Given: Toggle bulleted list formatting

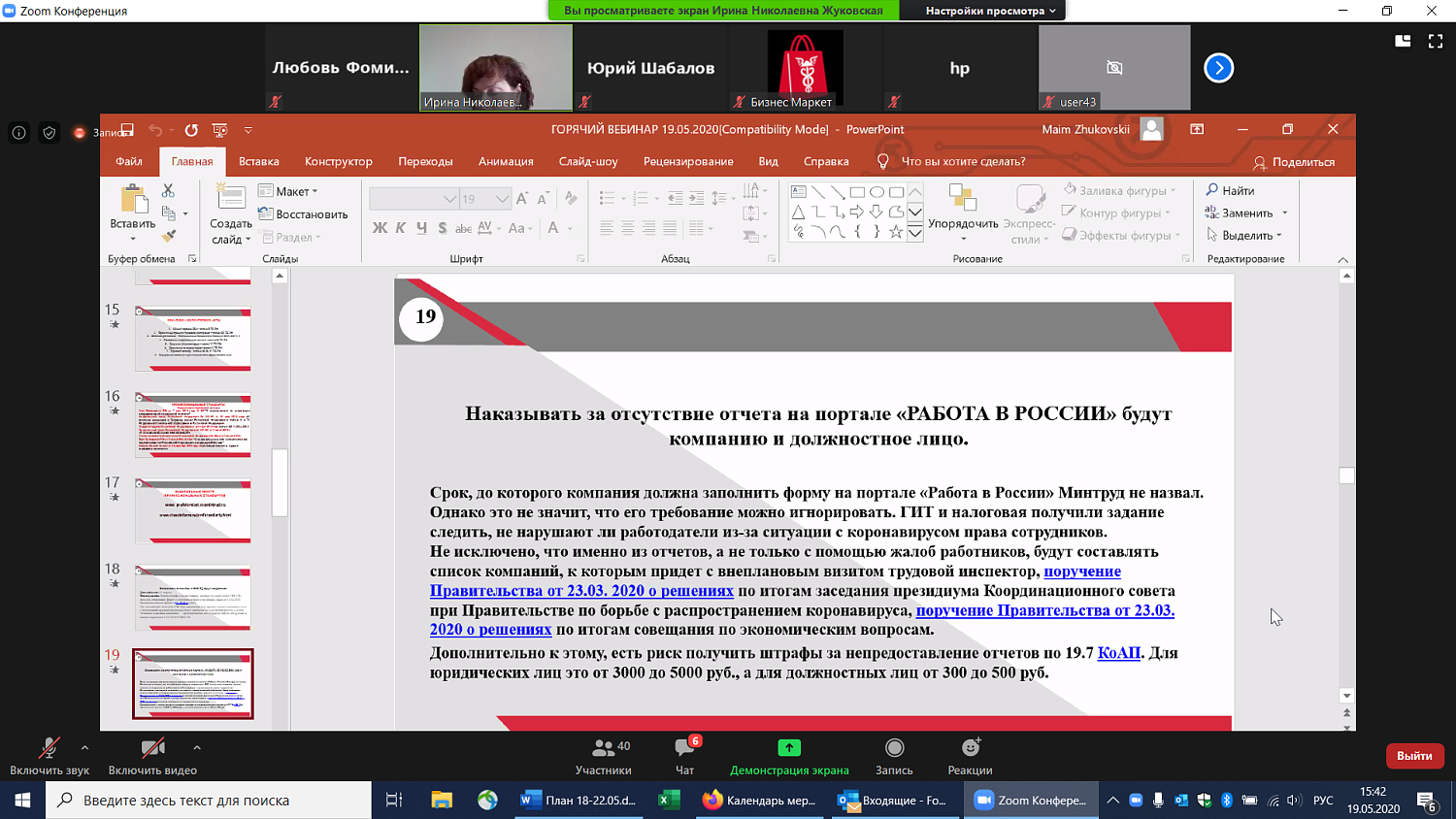Looking at the screenshot, I should pos(607,198).
